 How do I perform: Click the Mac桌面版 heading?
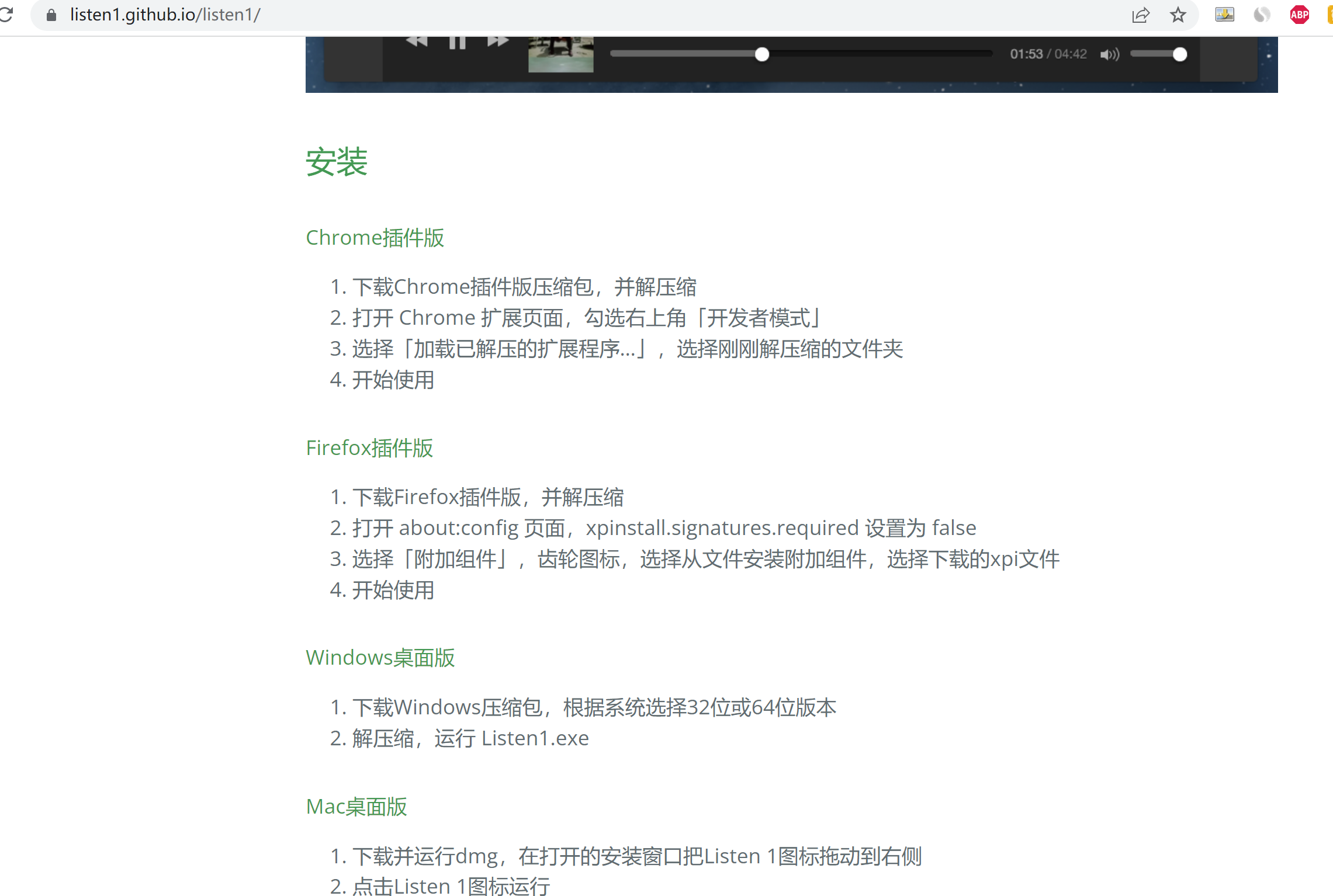[356, 807]
